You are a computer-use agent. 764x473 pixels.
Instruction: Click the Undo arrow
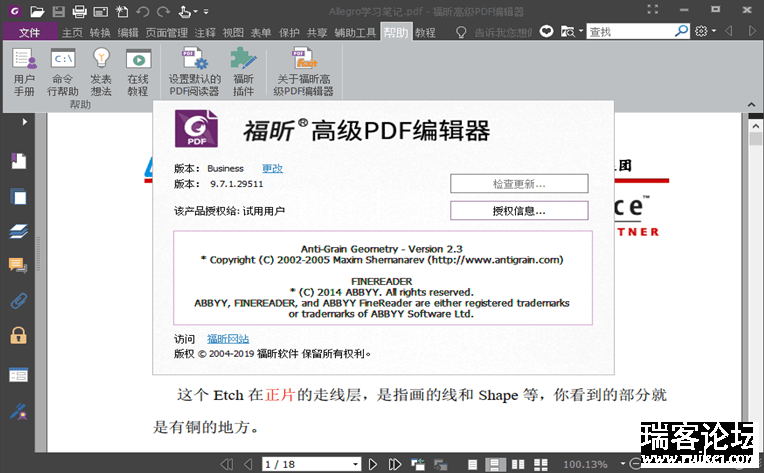coord(142,11)
